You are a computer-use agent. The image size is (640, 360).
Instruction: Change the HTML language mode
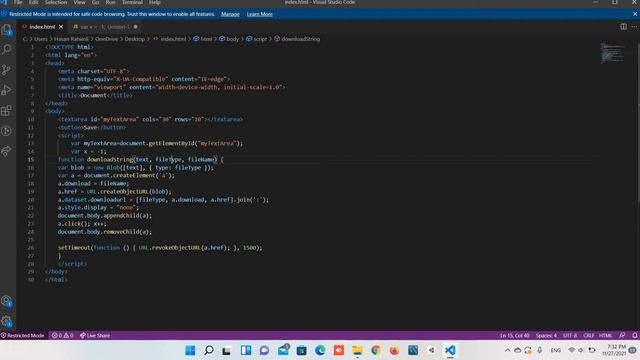coord(605,336)
